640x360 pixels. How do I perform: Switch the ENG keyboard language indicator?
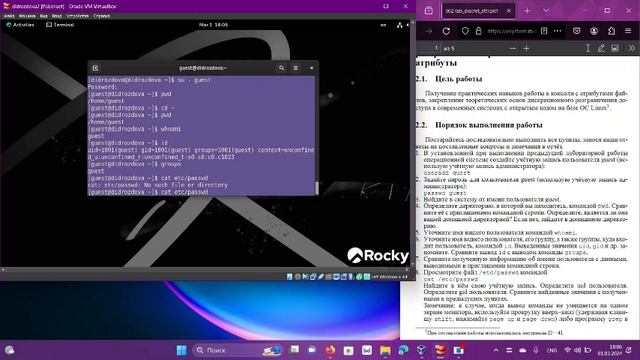pos(552,350)
